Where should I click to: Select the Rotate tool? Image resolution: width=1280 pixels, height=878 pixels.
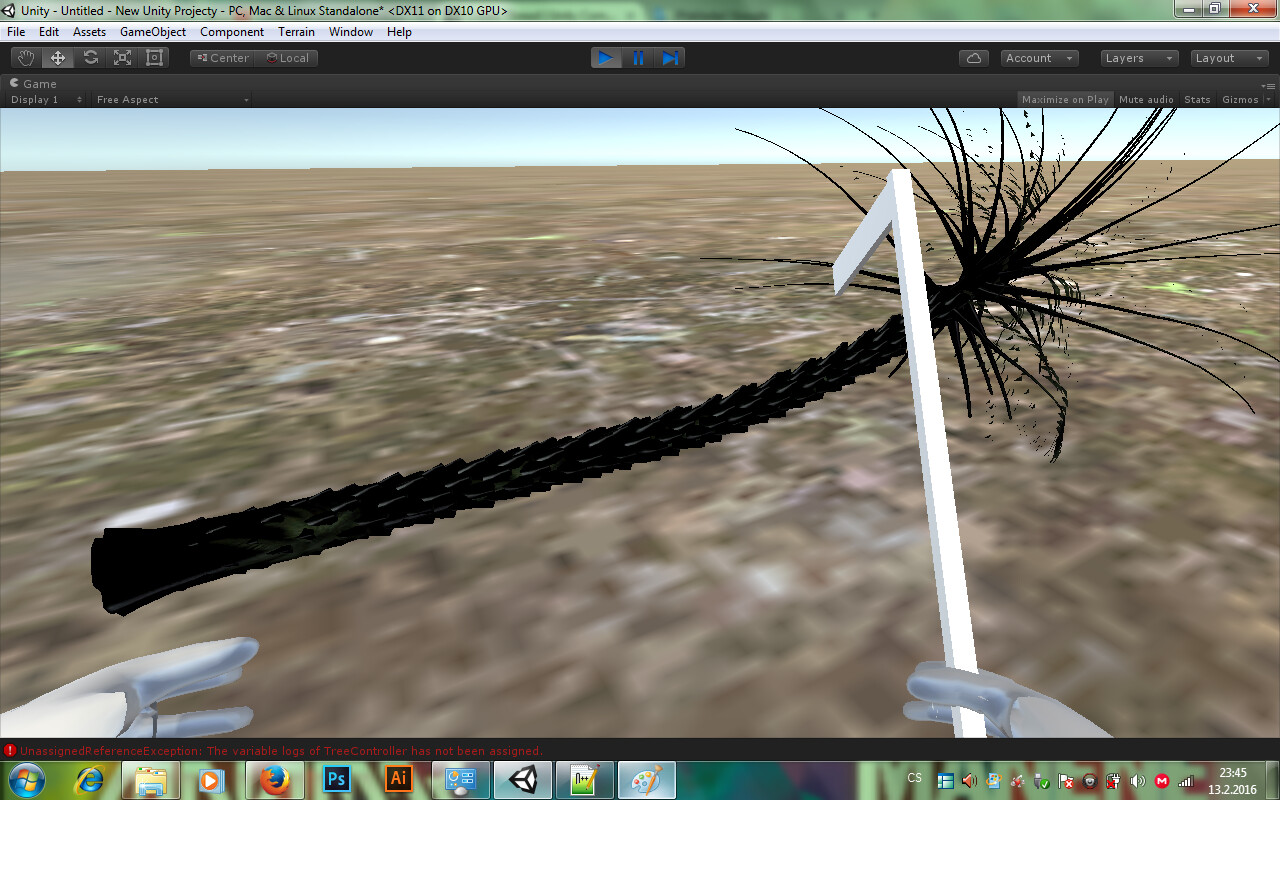[x=89, y=57]
